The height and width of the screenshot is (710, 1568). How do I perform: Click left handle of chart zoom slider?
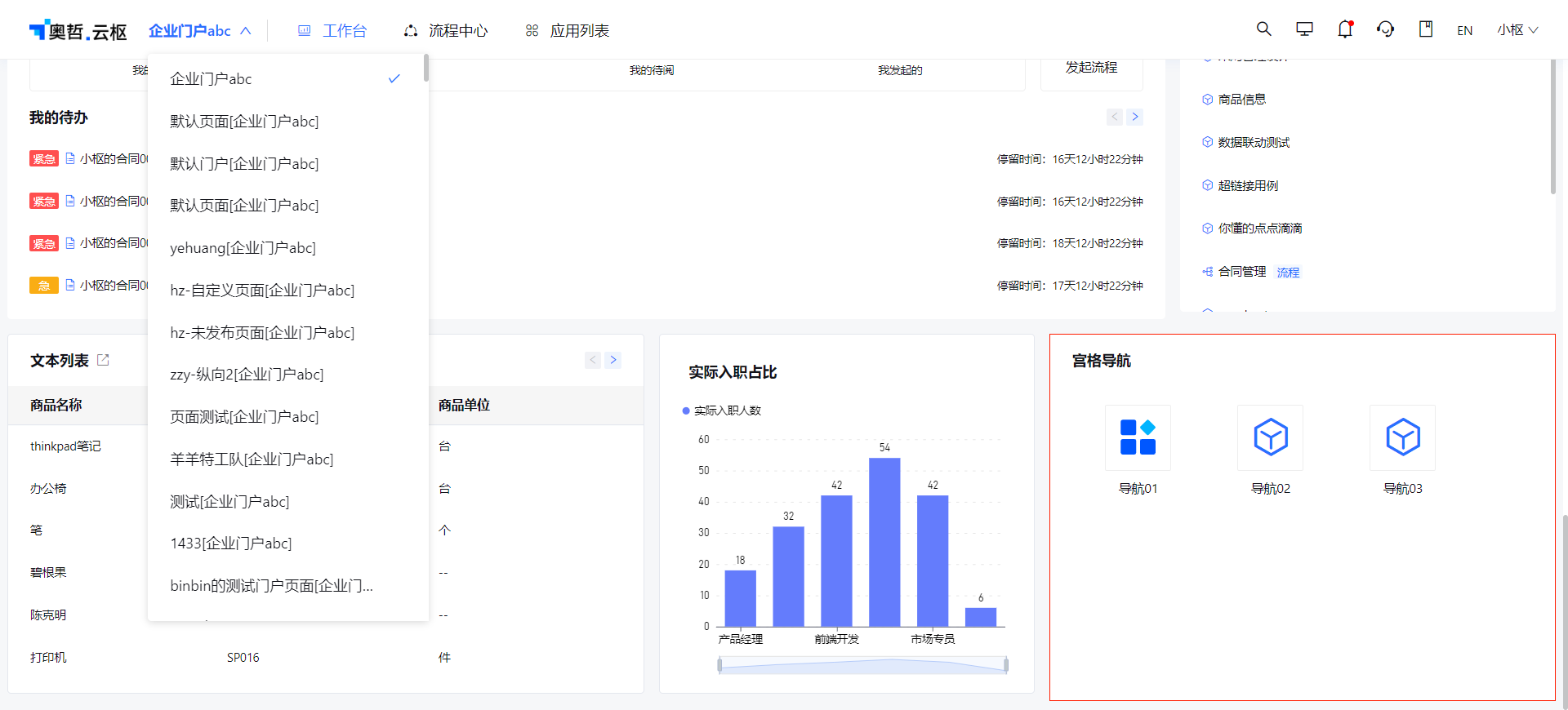click(719, 665)
